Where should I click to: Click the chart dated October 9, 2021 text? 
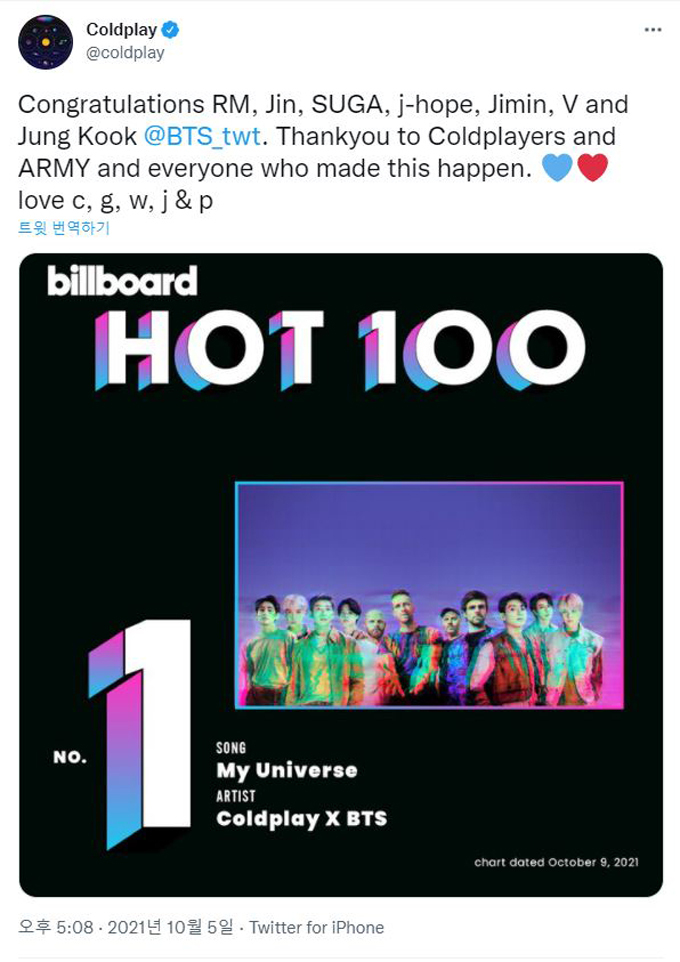pos(556,861)
